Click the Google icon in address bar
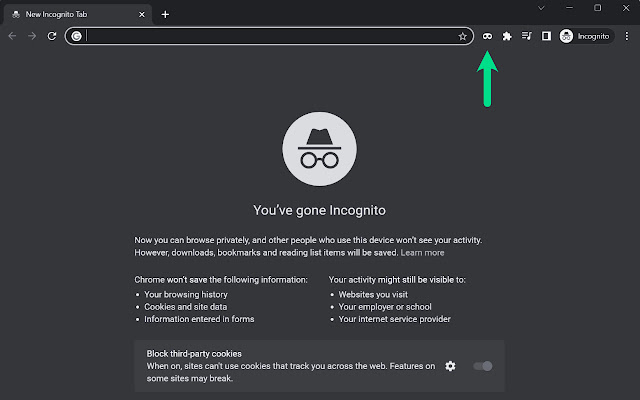 76,36
